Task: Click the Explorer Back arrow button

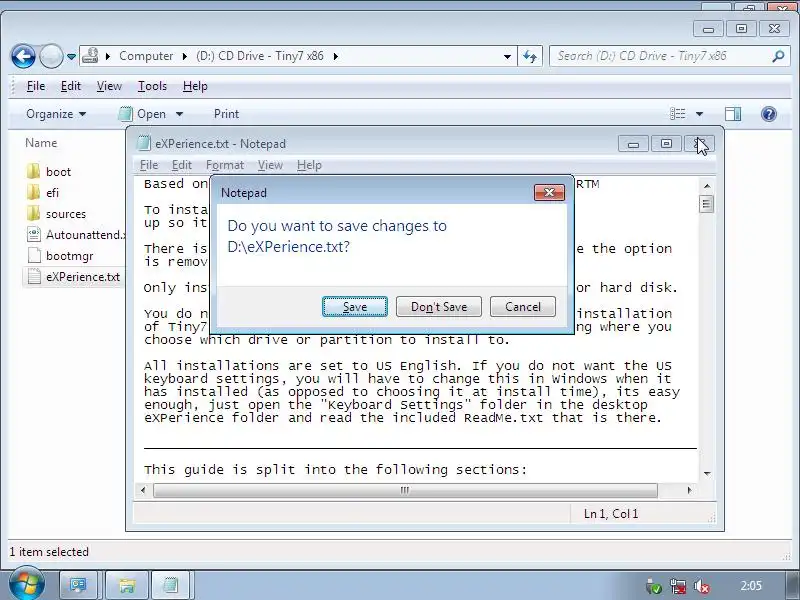Action: pyautogui.click(x=23, y=56)
